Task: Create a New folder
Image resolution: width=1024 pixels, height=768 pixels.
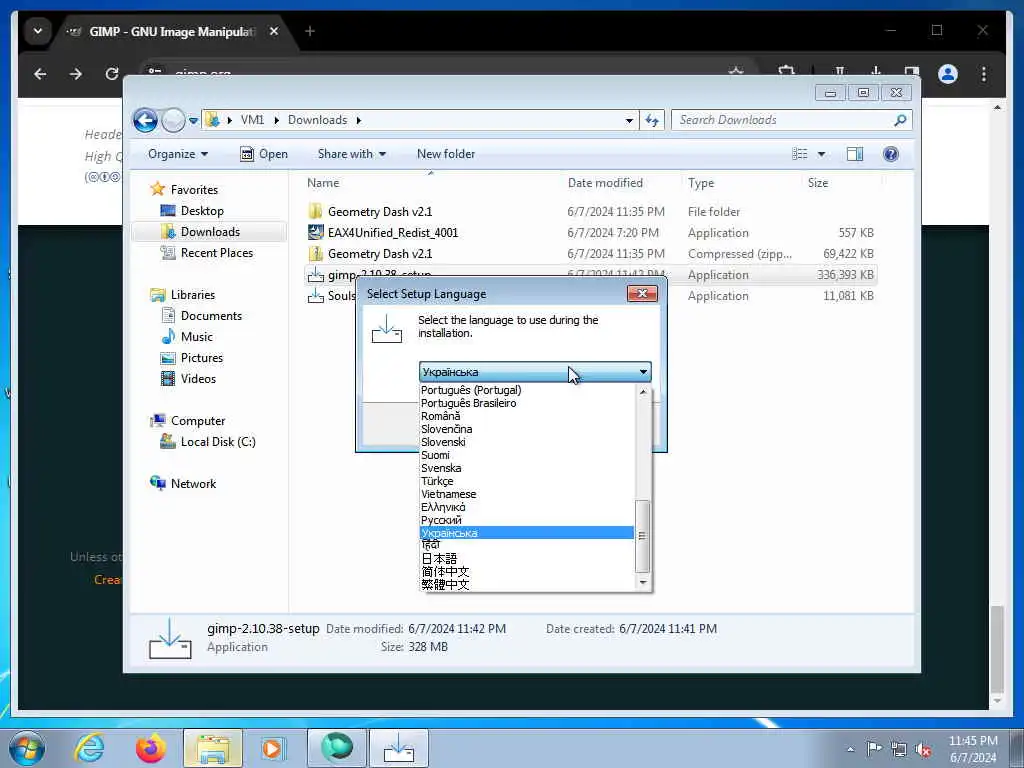Action: (446, 154)
